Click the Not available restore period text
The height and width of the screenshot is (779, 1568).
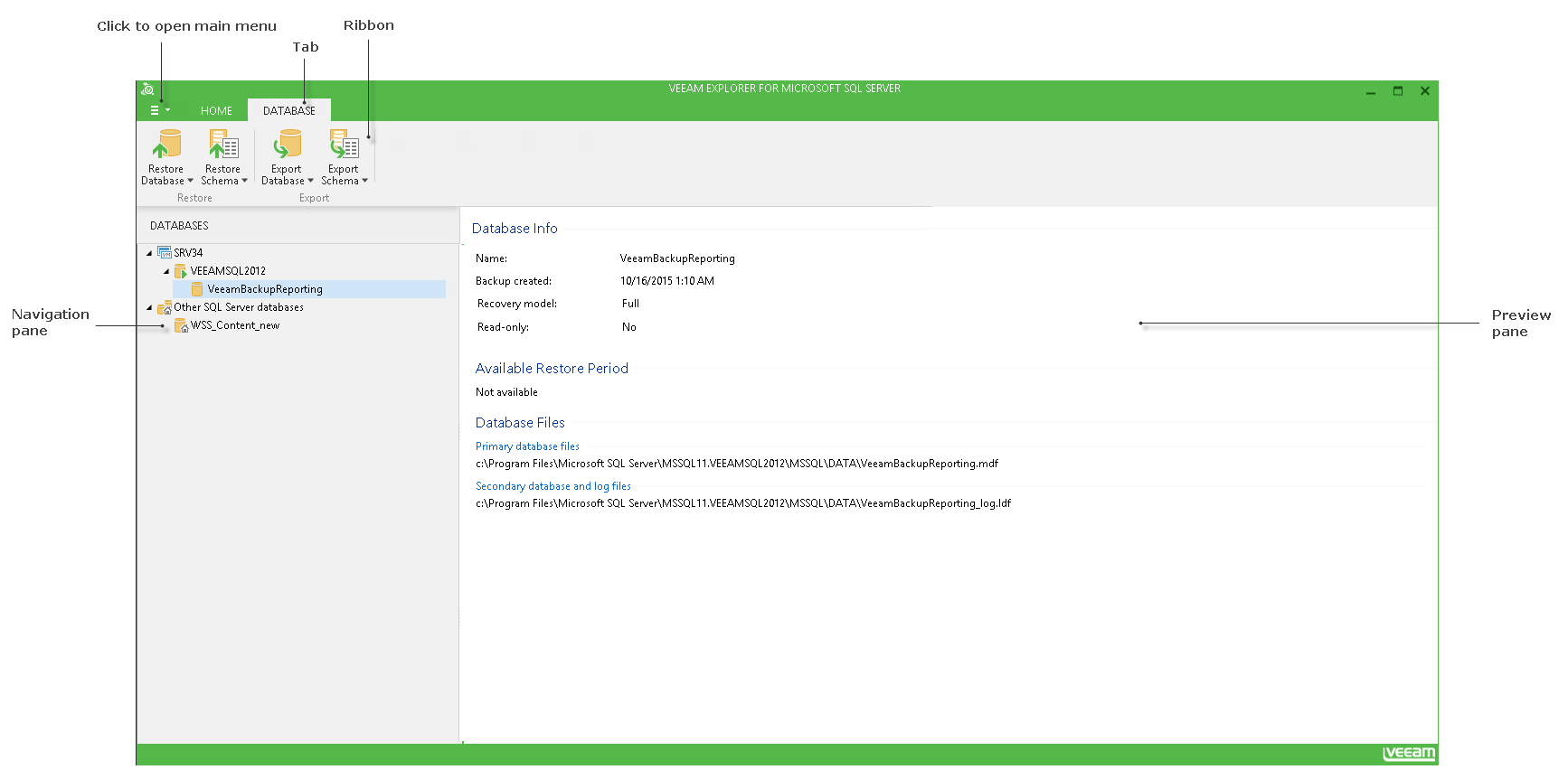click(506, 392)
